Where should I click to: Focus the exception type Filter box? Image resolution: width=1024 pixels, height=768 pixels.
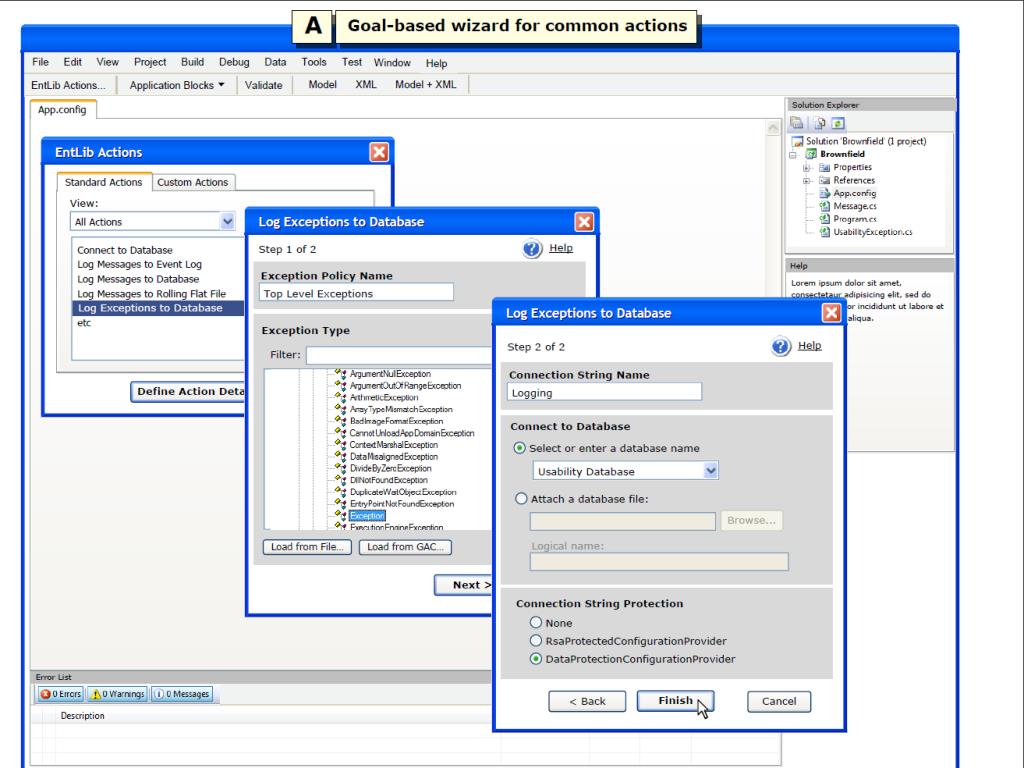400,355
